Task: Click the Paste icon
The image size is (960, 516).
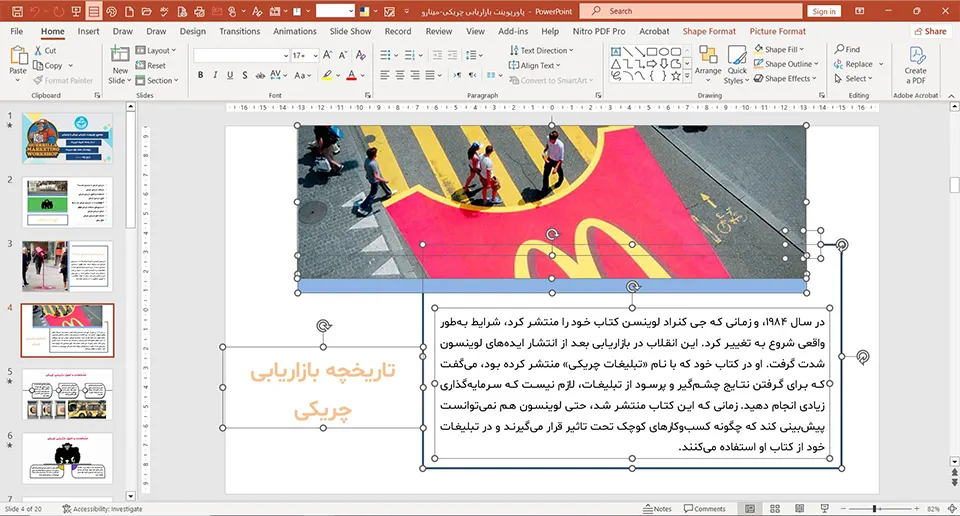Action: [x=18, y=56]
